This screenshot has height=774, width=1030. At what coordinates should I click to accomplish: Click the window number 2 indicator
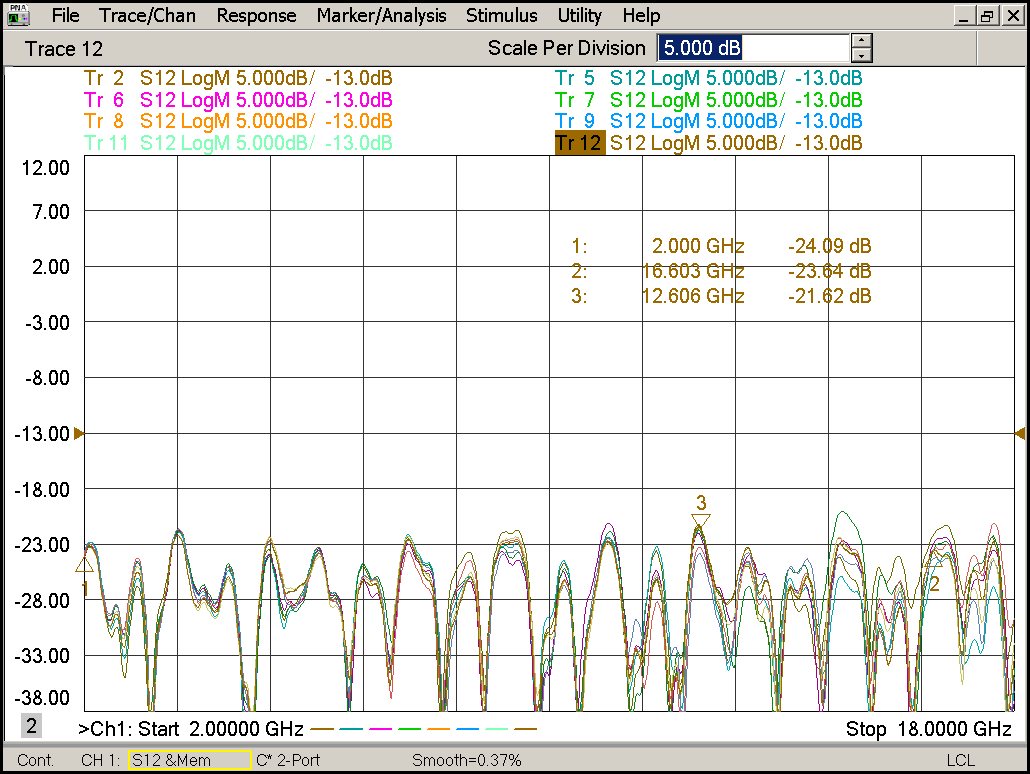coord(31,725)
